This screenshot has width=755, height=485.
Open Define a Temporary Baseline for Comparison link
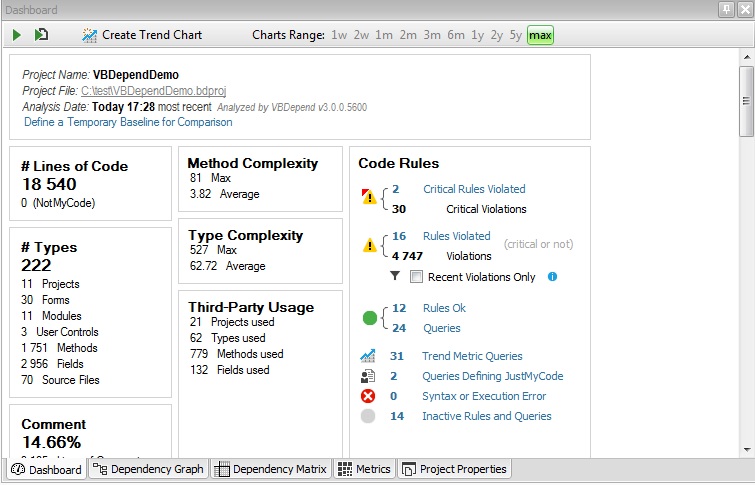point(128,122)
